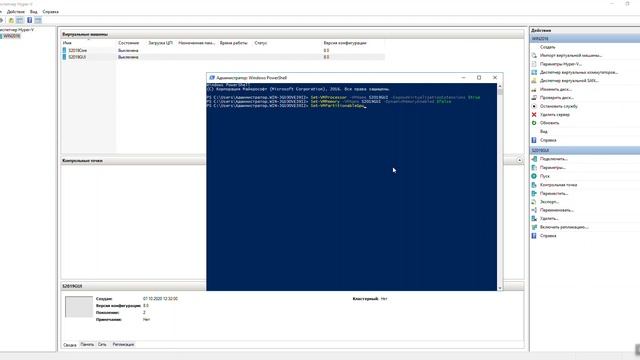Image resolution: width=640 pixels, height=360 pixels.
Task: Open Virtual SAN Manager action icon
Action: pyautogui.click(x=534, y=81)
